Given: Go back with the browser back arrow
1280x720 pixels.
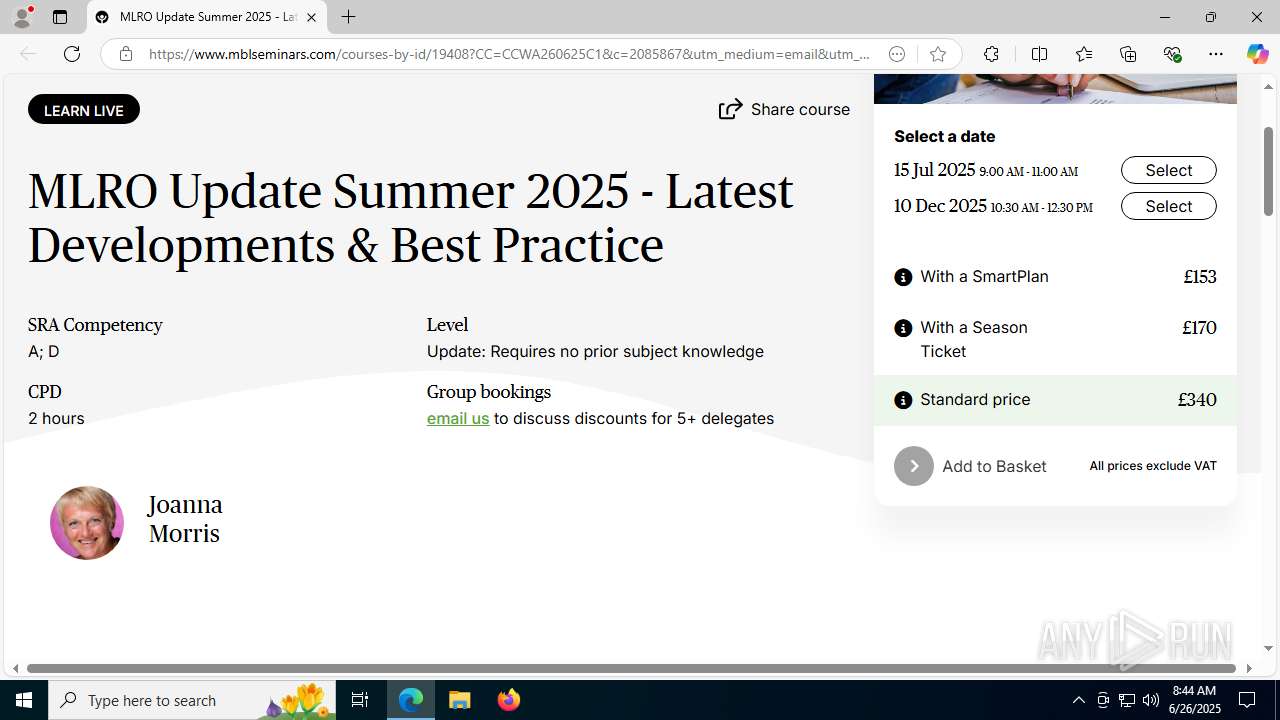Looking at the screenshot, I should pyautogui.click(x=28, y=54).
